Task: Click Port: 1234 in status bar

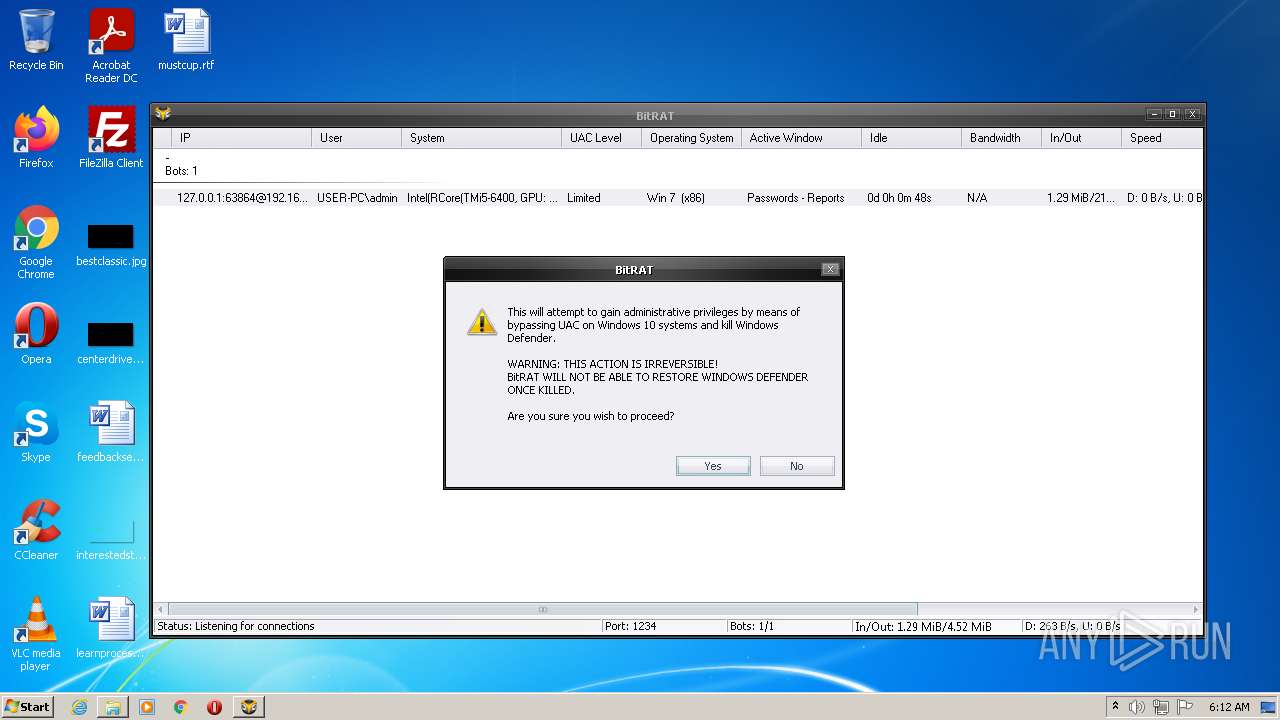Action: (630, 626)
